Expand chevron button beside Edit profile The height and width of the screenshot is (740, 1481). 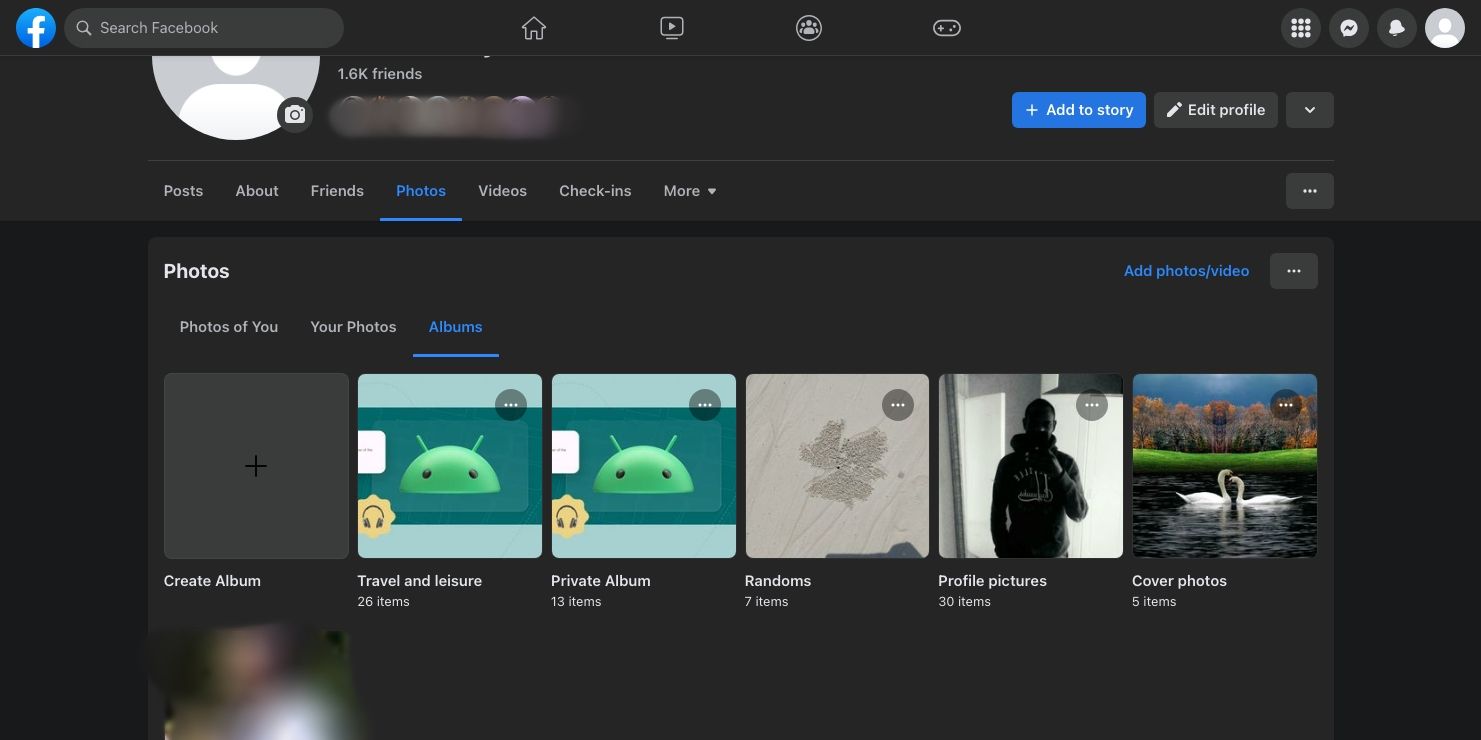point(1309,110)
